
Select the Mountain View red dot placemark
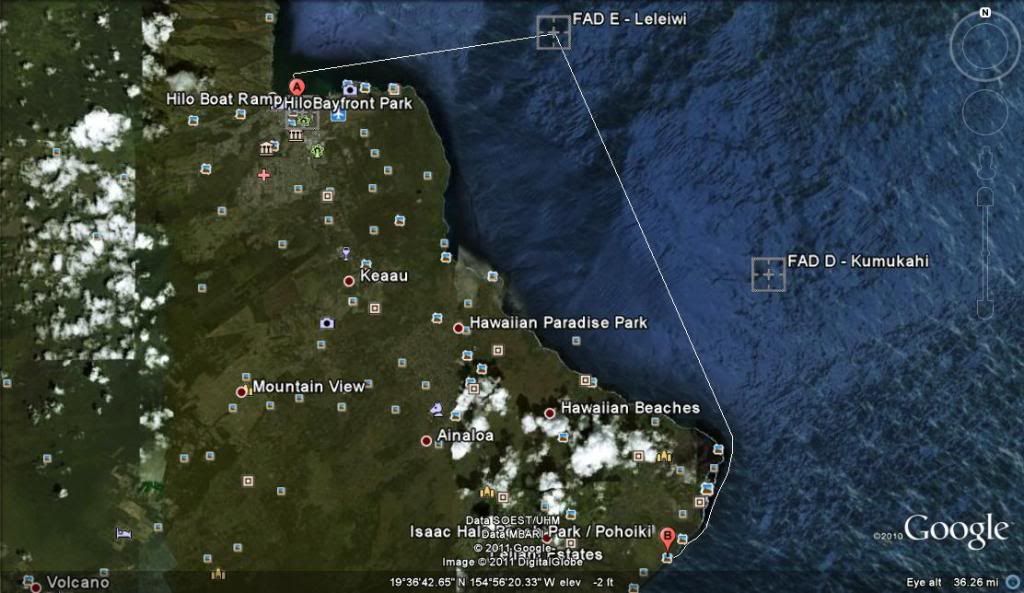coord(241,392)
